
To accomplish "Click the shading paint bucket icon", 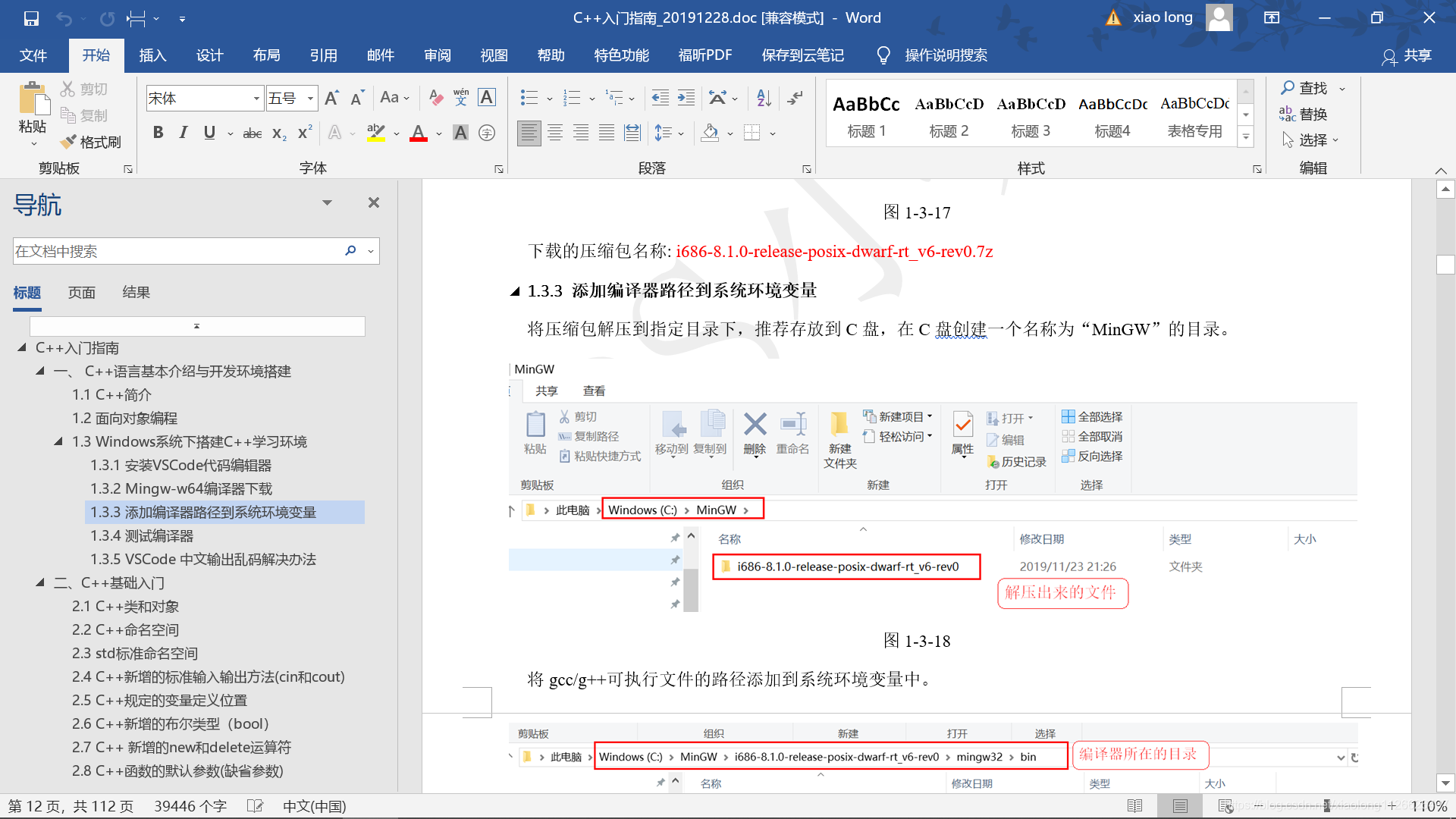I will tap(710, 133).
